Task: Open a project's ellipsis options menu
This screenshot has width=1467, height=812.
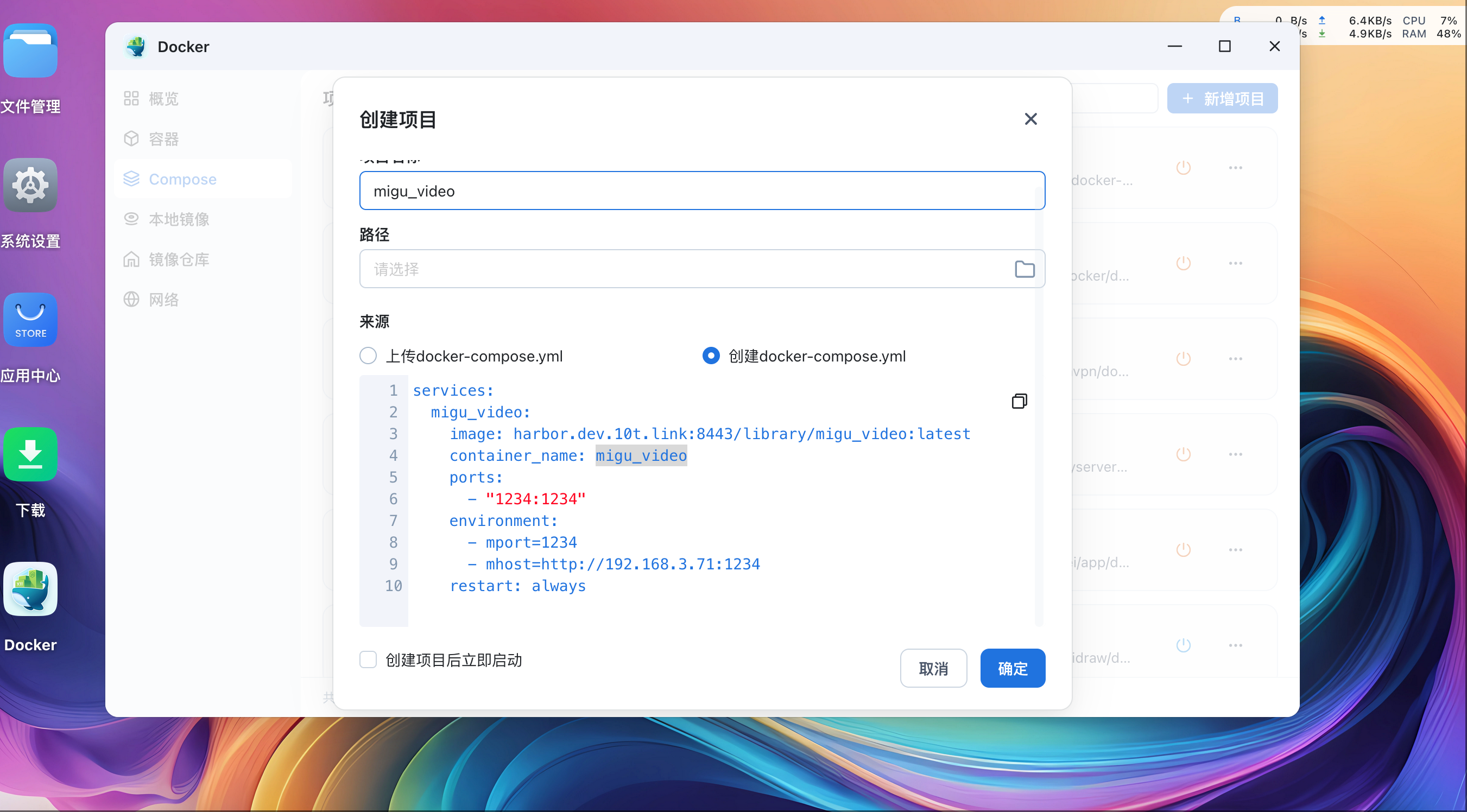Action: click(1235, 167)
